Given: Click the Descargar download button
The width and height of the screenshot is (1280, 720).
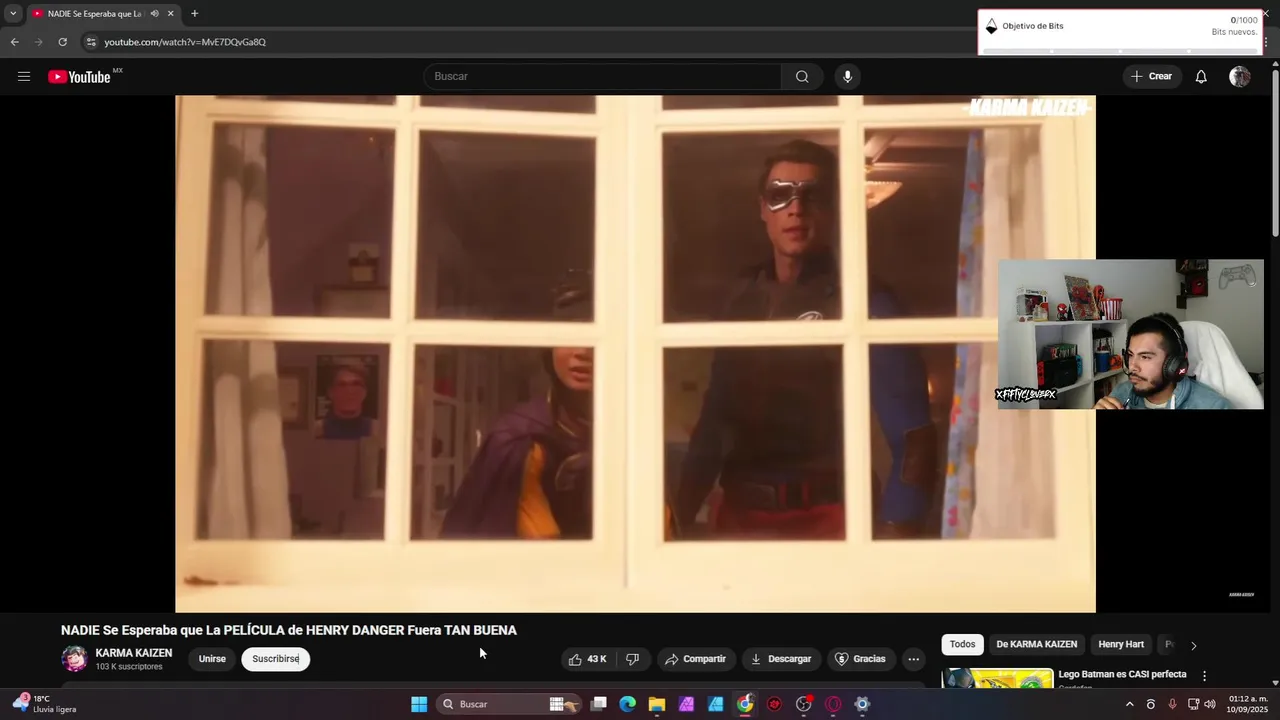Looking at the screenshot, I should pyautogui.click(x=781, y=659).
